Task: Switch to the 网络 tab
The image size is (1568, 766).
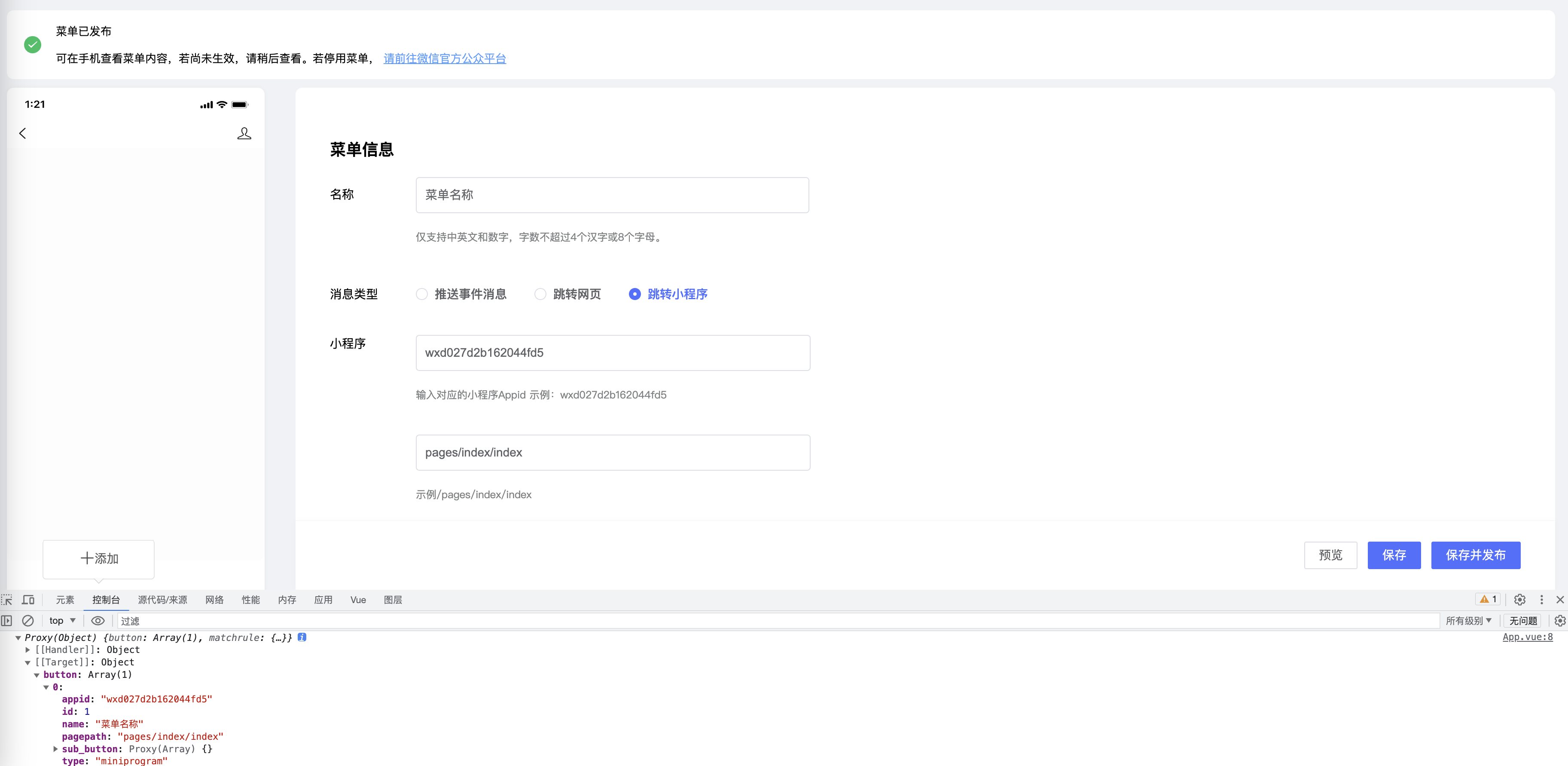Action: click(x=214, y=600)
